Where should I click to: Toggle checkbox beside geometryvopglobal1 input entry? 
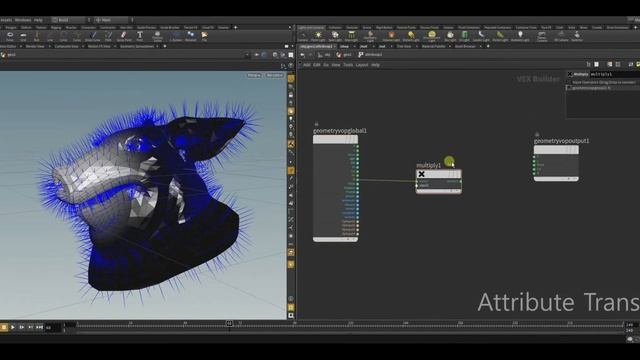pyautogui.click(x=569, y=88)
